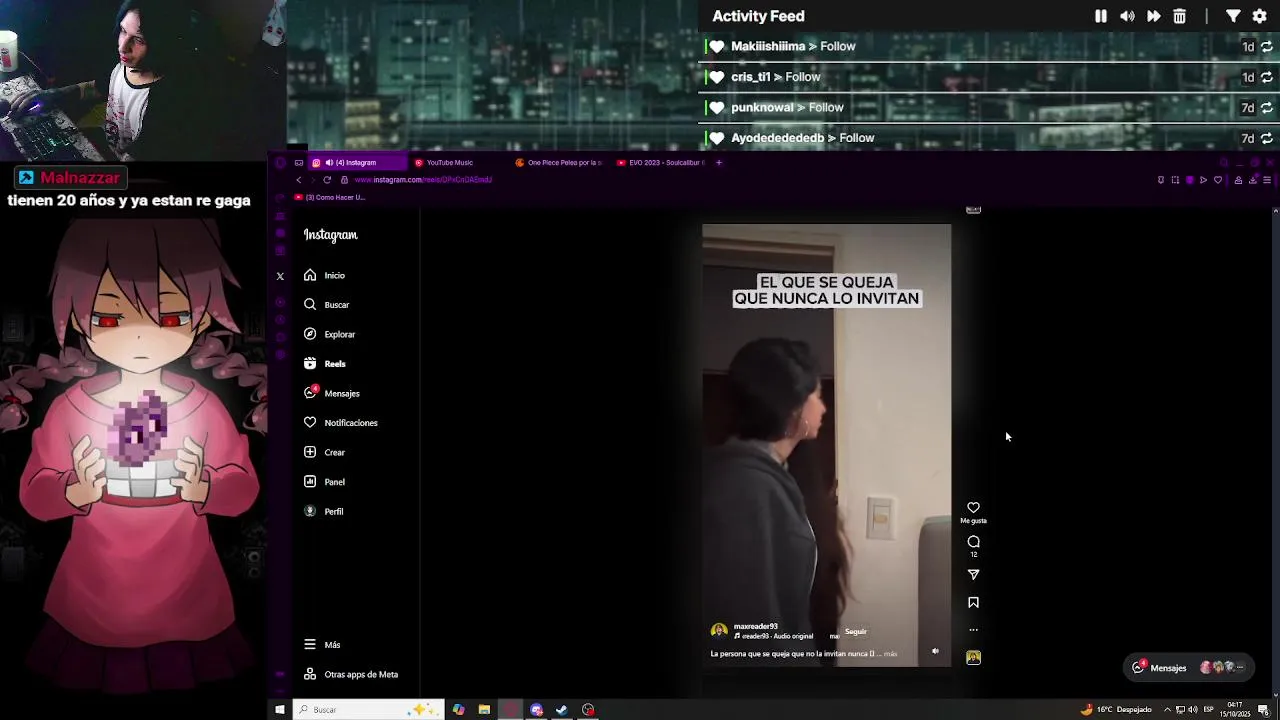This screenshot has height=720, width=1280.
Task: Toggle reel sound mute button
Action: pos(935,651)
